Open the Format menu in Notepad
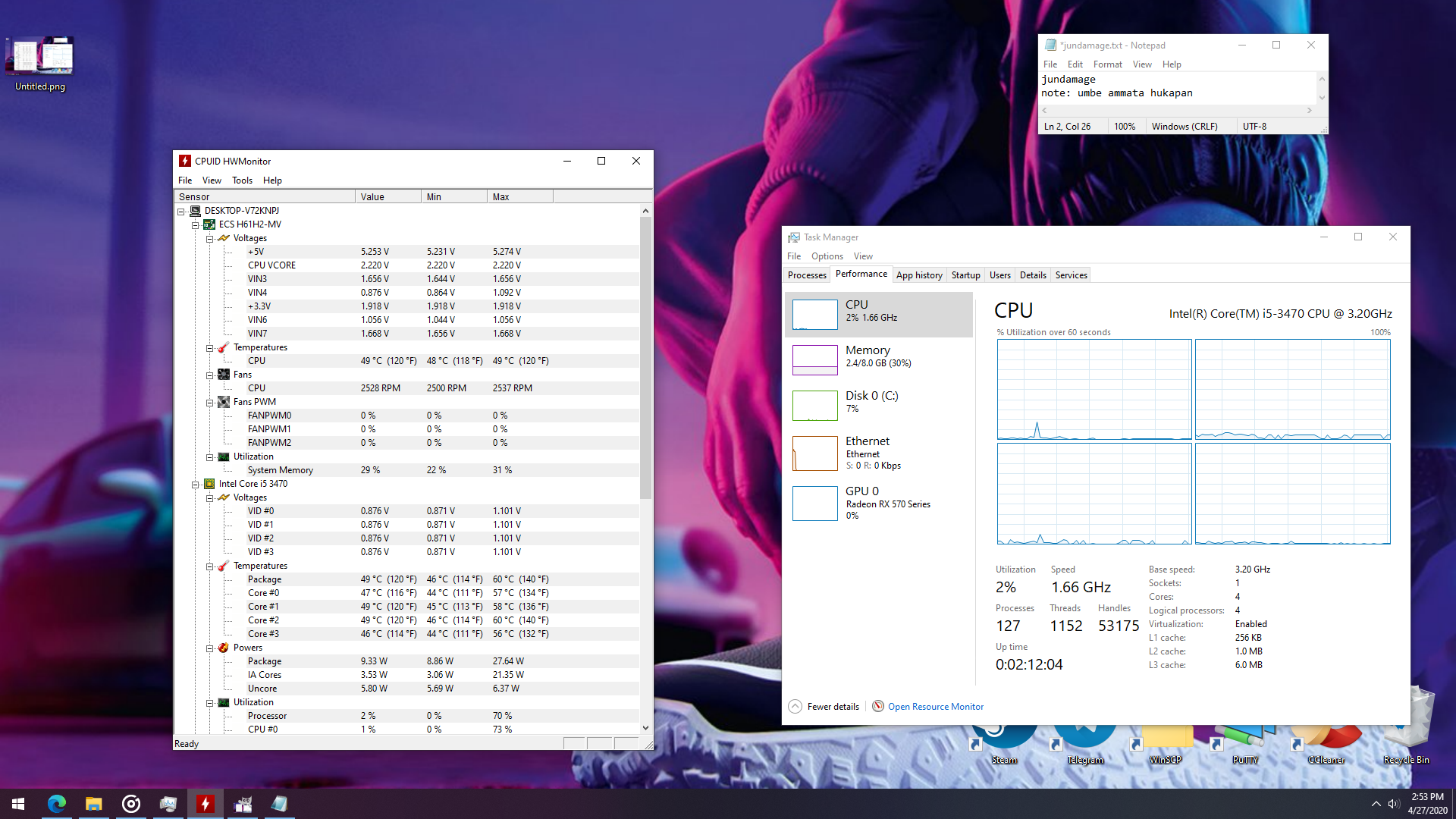The height and width of the screenshot is (819, 1456). click(1107, 64)
